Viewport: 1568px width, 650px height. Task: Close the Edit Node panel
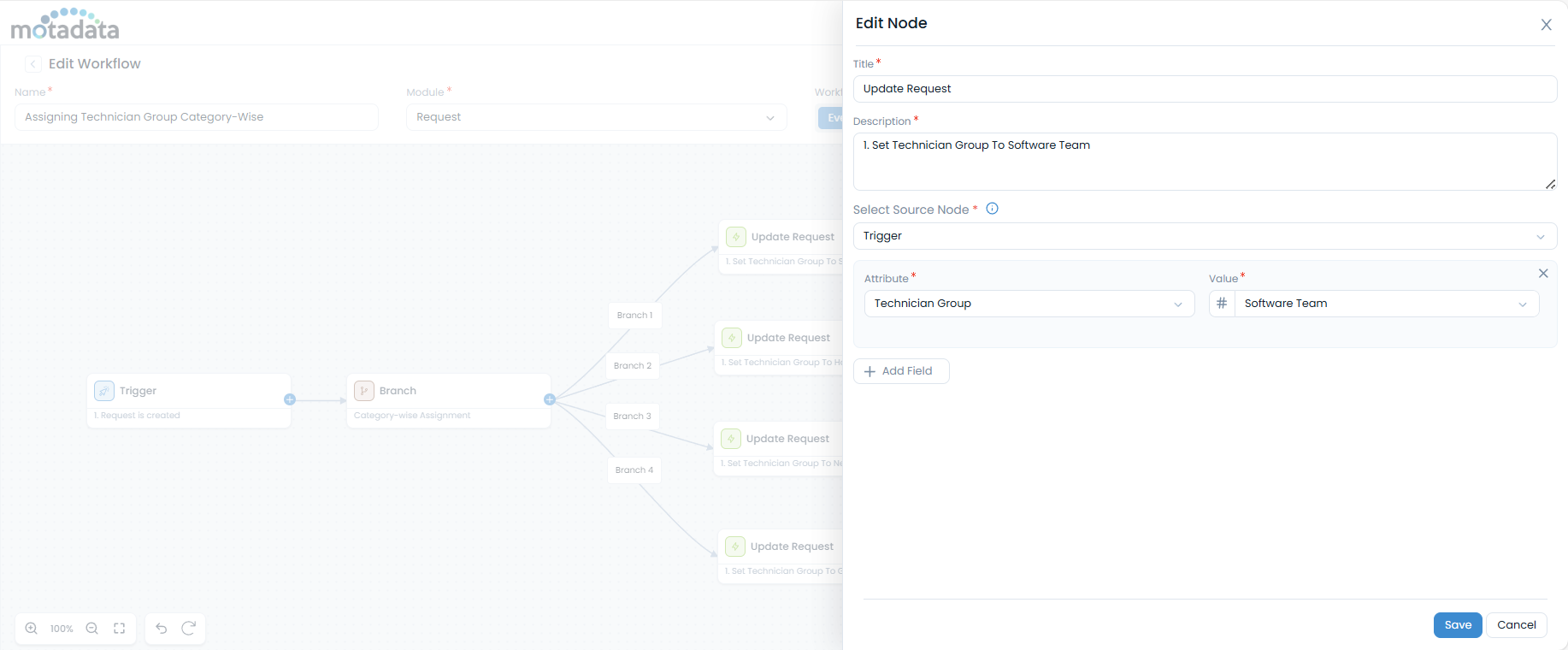click(x=1546, y=25)
